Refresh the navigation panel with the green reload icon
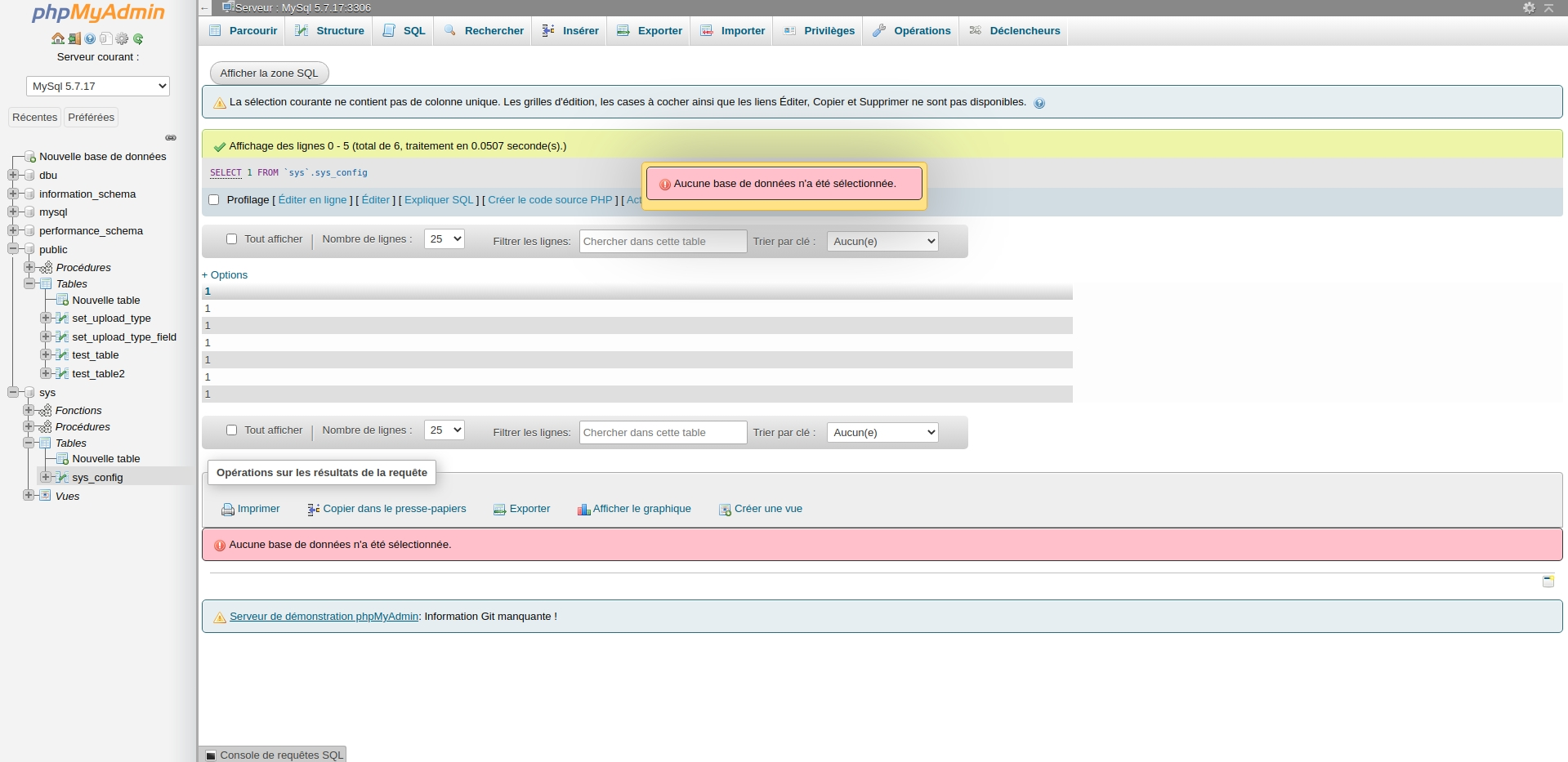 (x=138, y=38)
